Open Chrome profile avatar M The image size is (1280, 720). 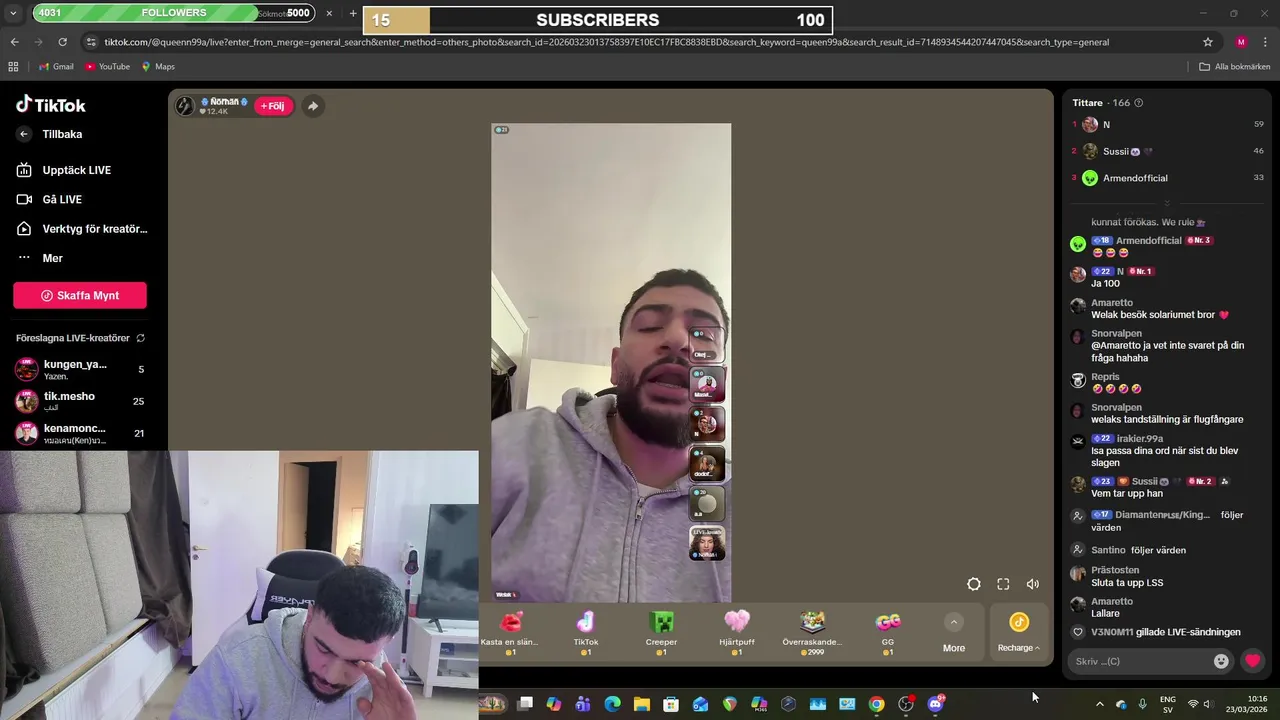[x=1241, y=42]
